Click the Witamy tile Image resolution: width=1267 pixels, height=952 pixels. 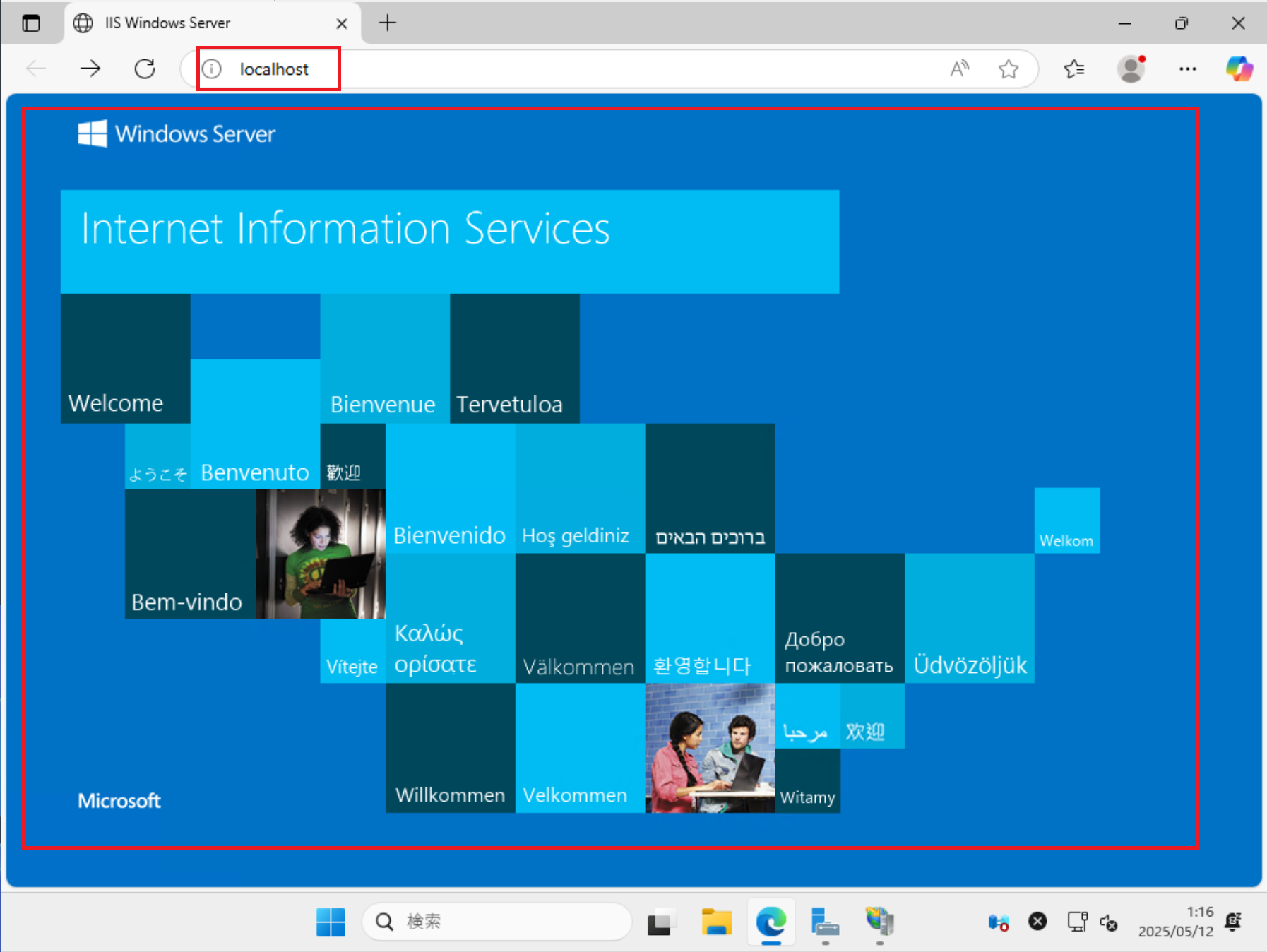808,780
